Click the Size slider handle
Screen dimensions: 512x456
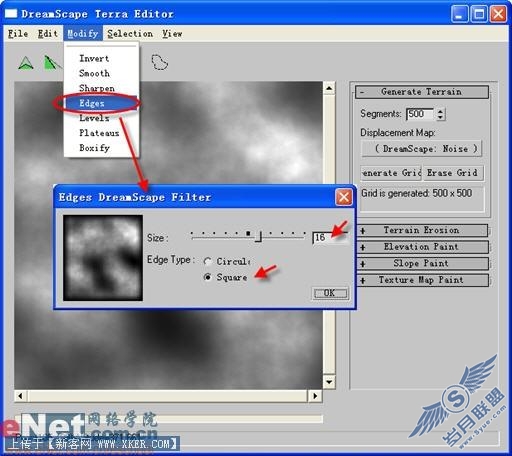258,237
